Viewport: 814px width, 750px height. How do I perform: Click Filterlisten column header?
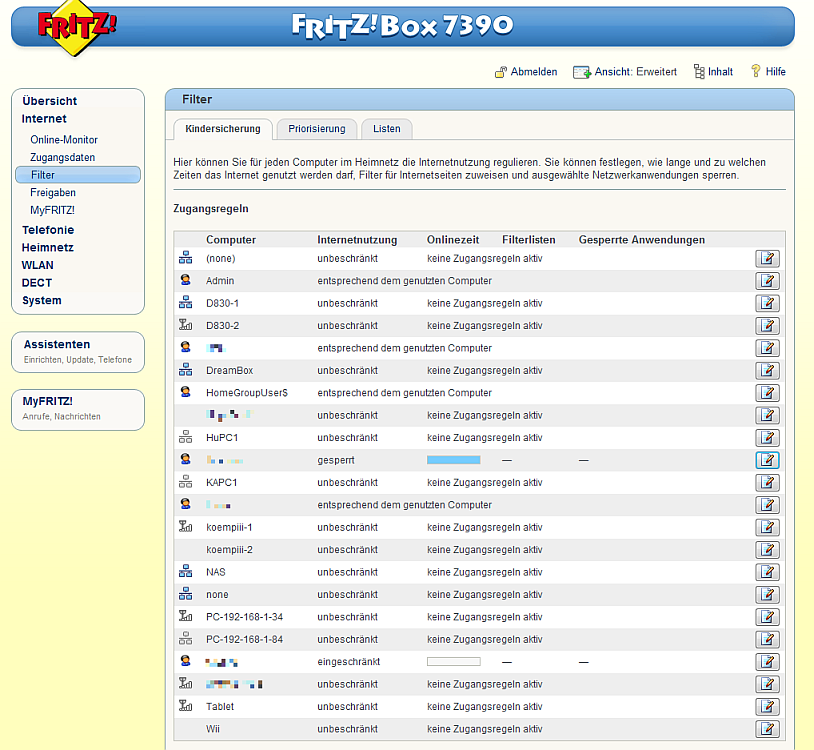528,240
